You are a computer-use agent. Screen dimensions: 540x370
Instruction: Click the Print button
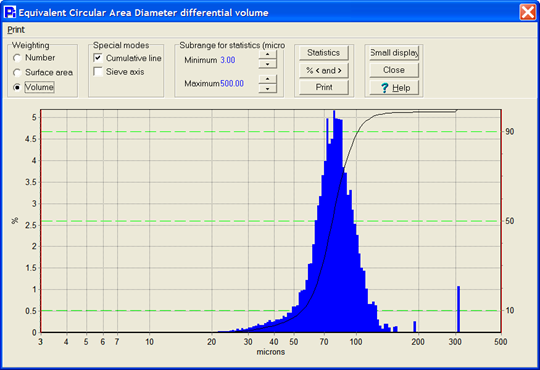click(324, 87)
